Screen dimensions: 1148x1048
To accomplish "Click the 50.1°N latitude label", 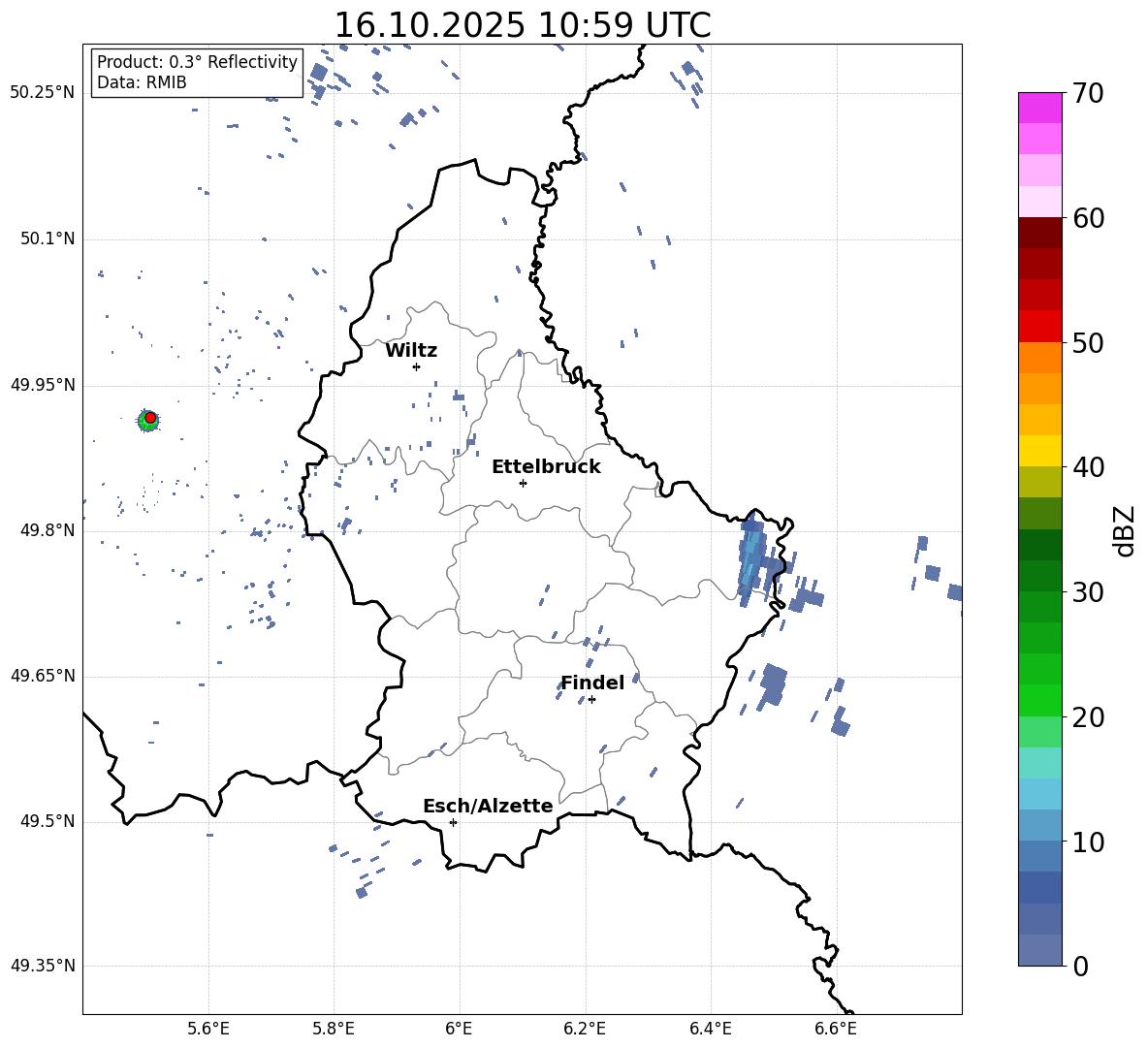I will point(47,238).
